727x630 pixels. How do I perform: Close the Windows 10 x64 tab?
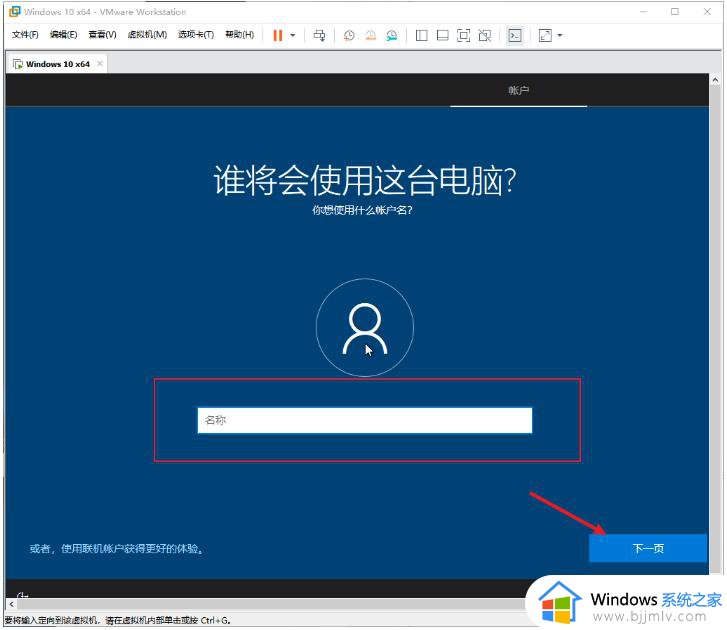pyautogui.click(x=100, y=64)
